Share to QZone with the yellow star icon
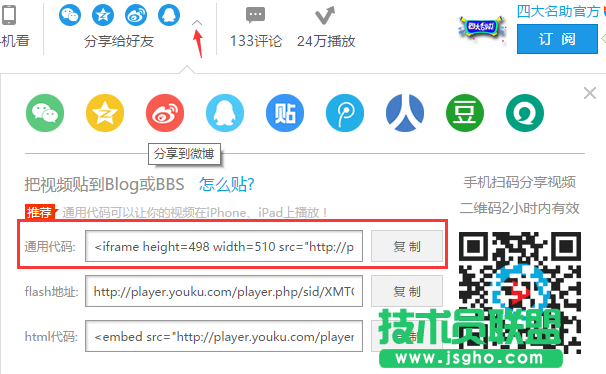606x374 pixels. [105, 113]
